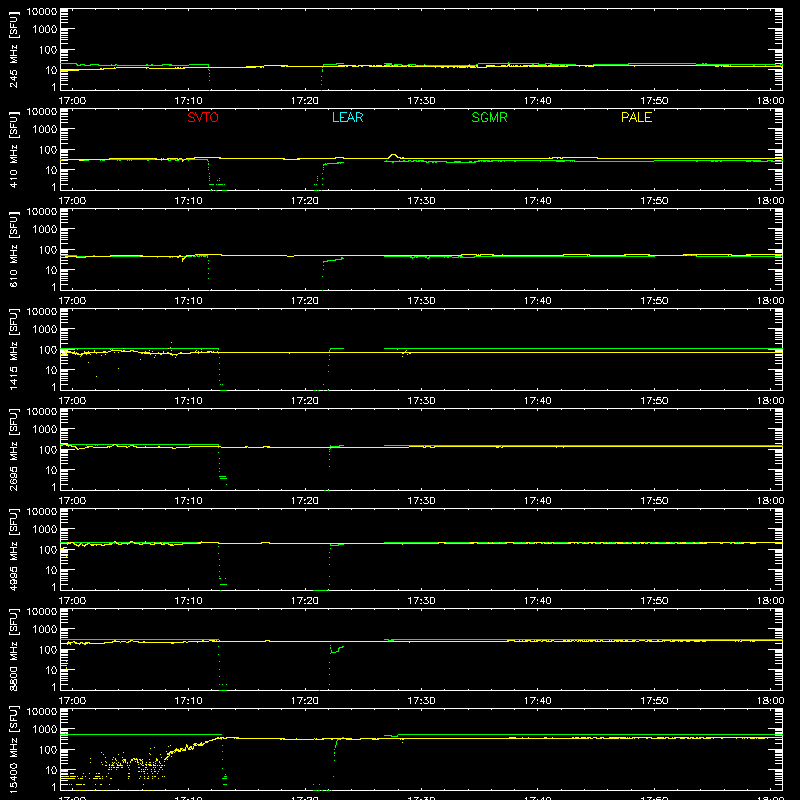The height and width of the screenshot is (800, 800).
Task: Select the 2695 MHz [SFU] axis title
Action: click(14, 450)
